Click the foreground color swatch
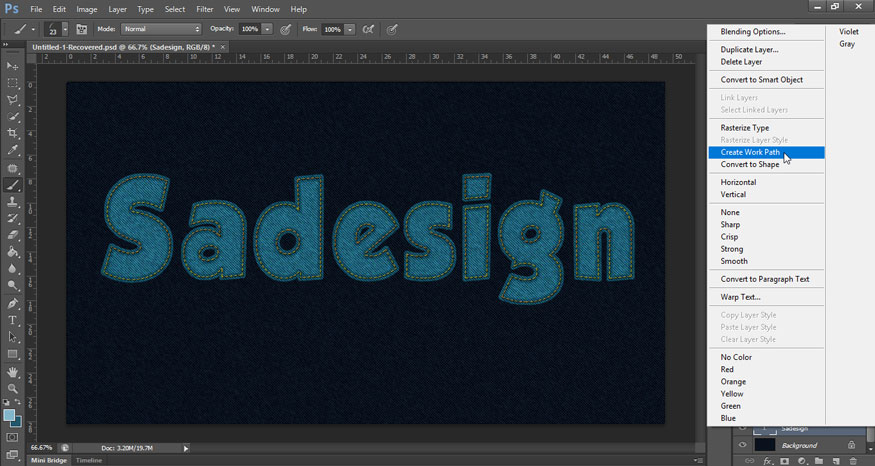The width and height of the screenshot is (875, 466). pyautogui.click(x=9, y=415)
